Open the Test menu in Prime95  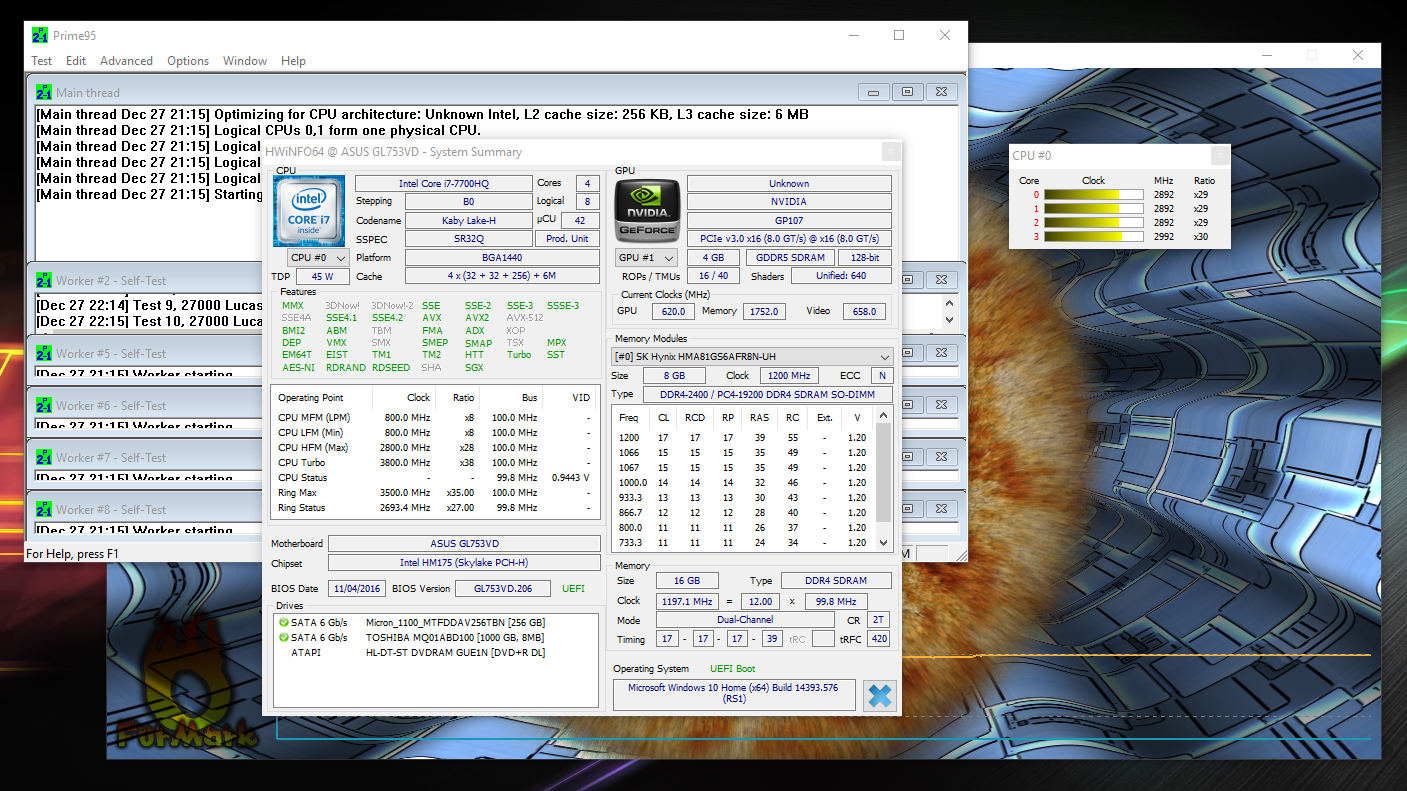pyautogui.click(x=42, y=61)
